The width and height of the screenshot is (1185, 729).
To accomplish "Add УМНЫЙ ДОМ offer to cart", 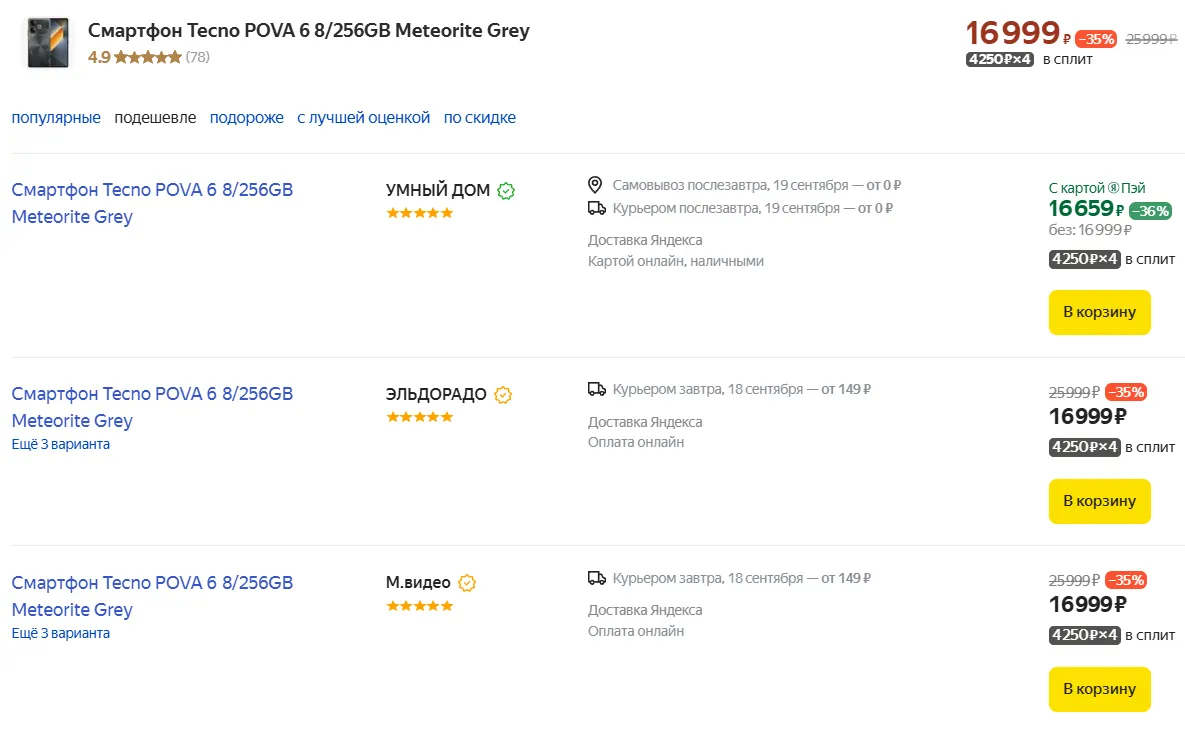I will coord(1099,312).
